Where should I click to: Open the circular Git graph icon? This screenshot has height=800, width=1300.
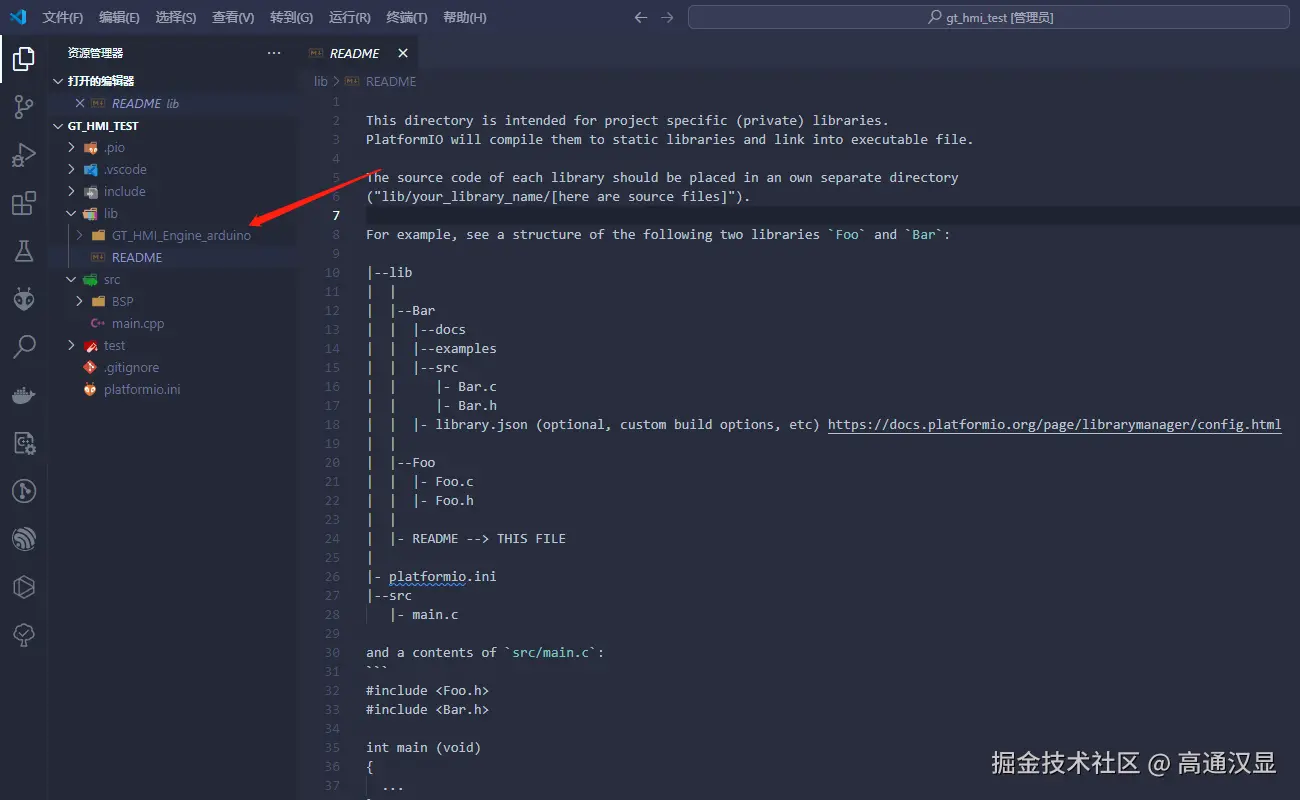tap(24, 491)
